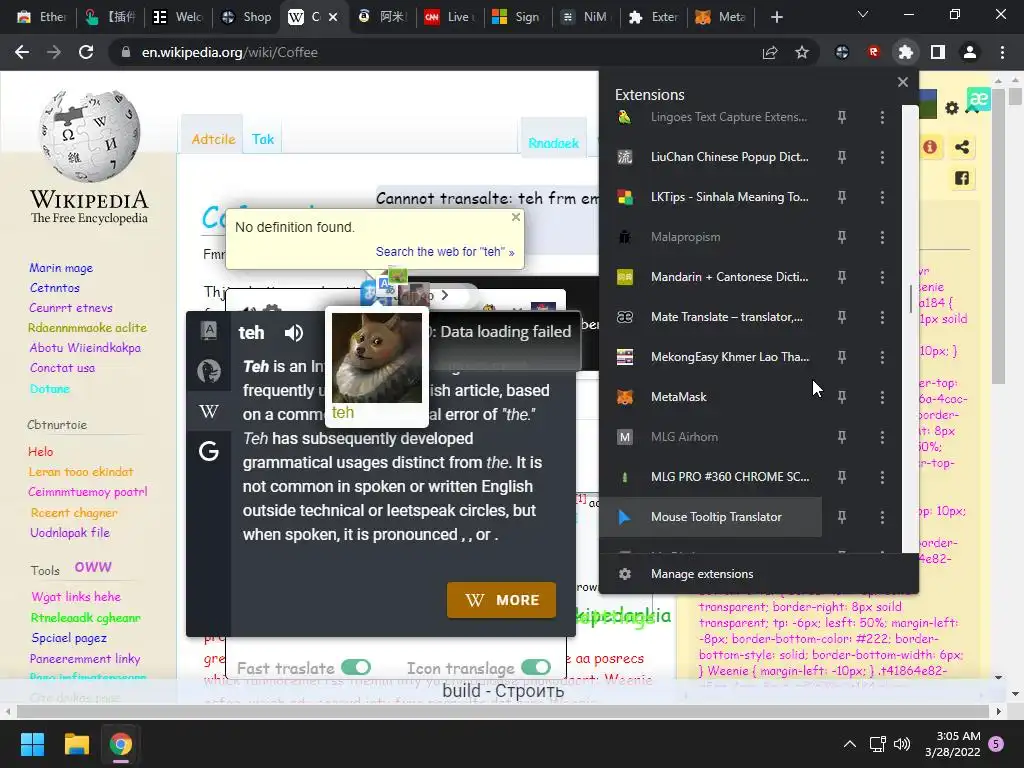This screenshot has width=1024, height=768.
Task: Close the Extensions panel
Action: coord(903,82)
